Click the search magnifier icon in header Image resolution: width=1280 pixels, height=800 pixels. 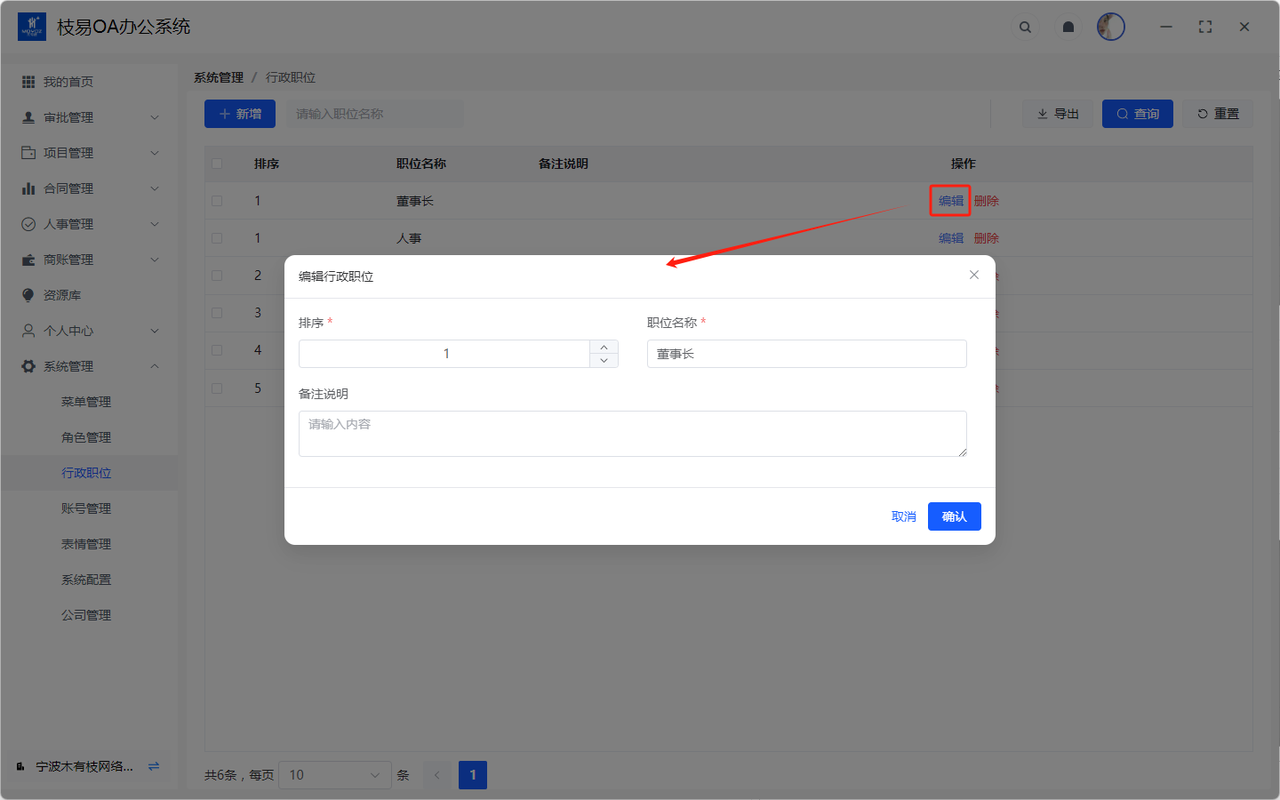click(1025, 27)
